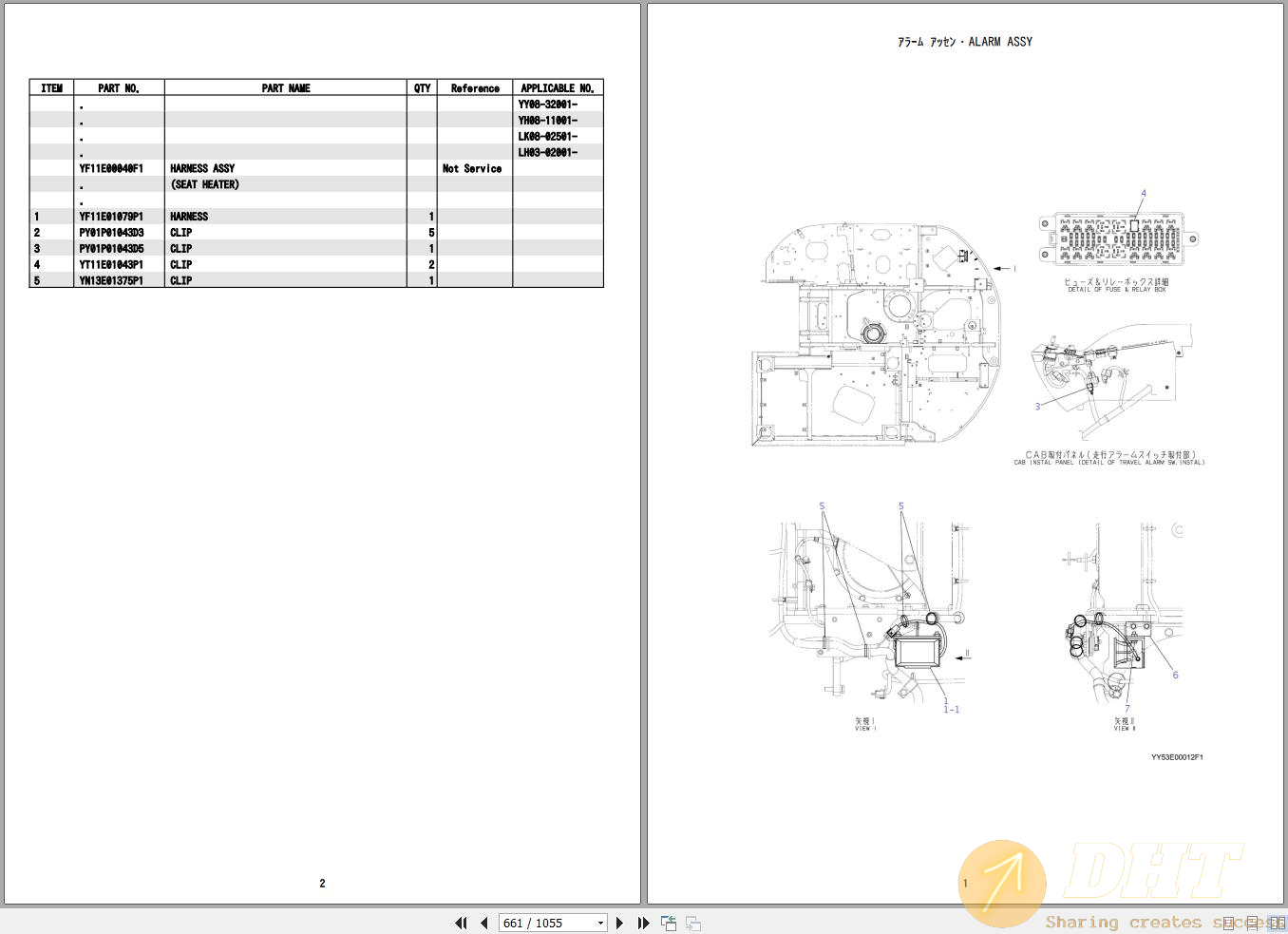The height and width of the screenshot is (934, 1288).
Task: Click callout 6 in View II diagram
Action: tap(1175, 676)
